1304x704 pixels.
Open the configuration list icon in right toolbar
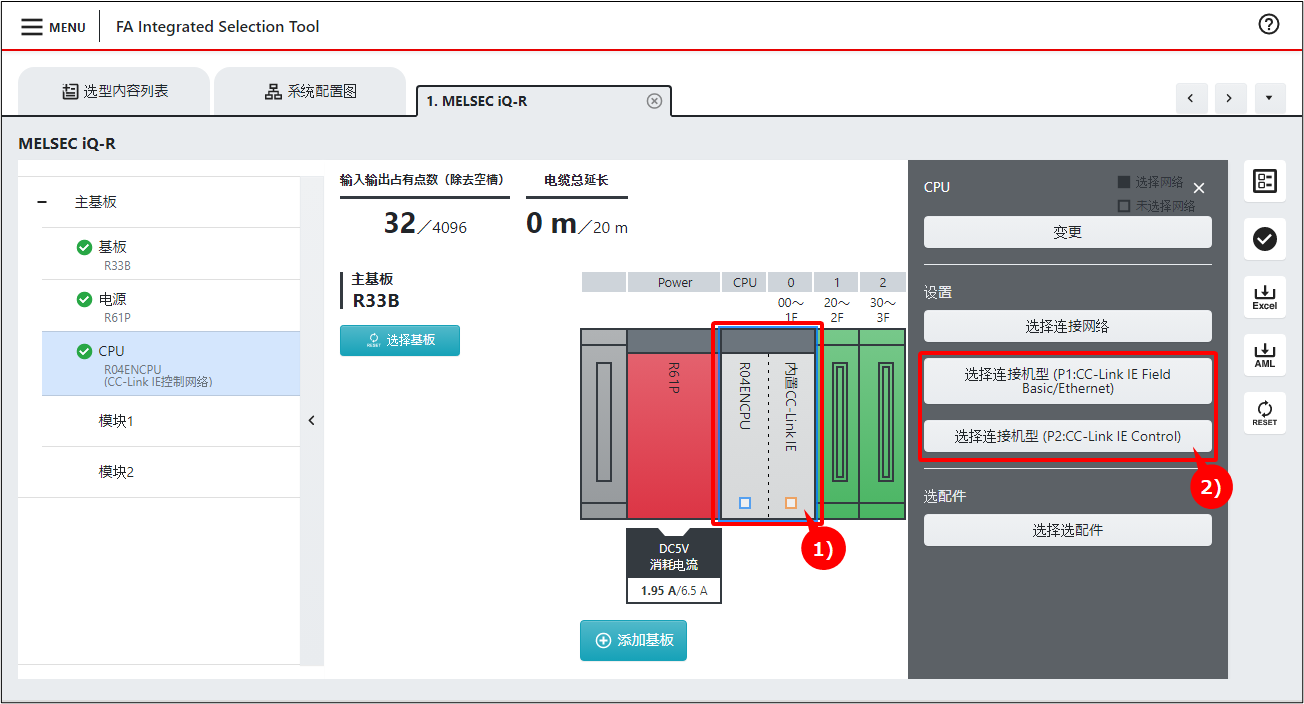[1264, 181]
